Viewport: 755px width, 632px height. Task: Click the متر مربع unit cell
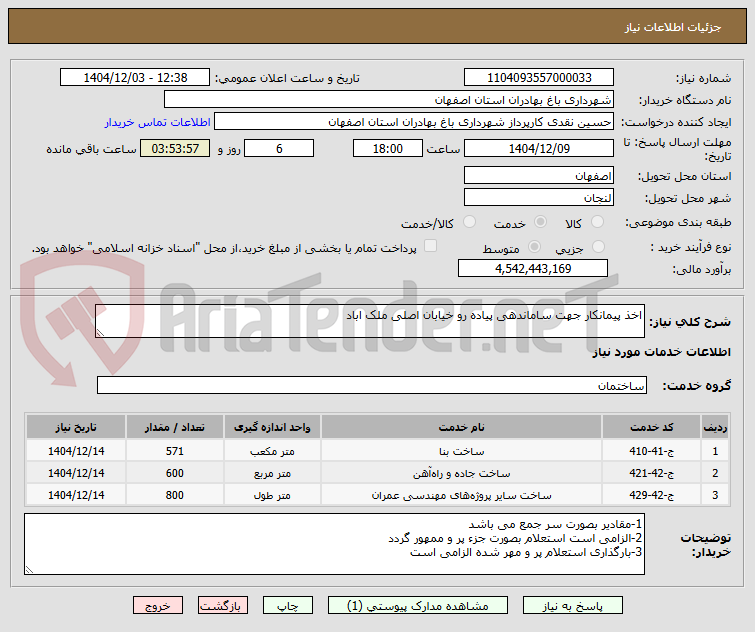tap(272, 473)
